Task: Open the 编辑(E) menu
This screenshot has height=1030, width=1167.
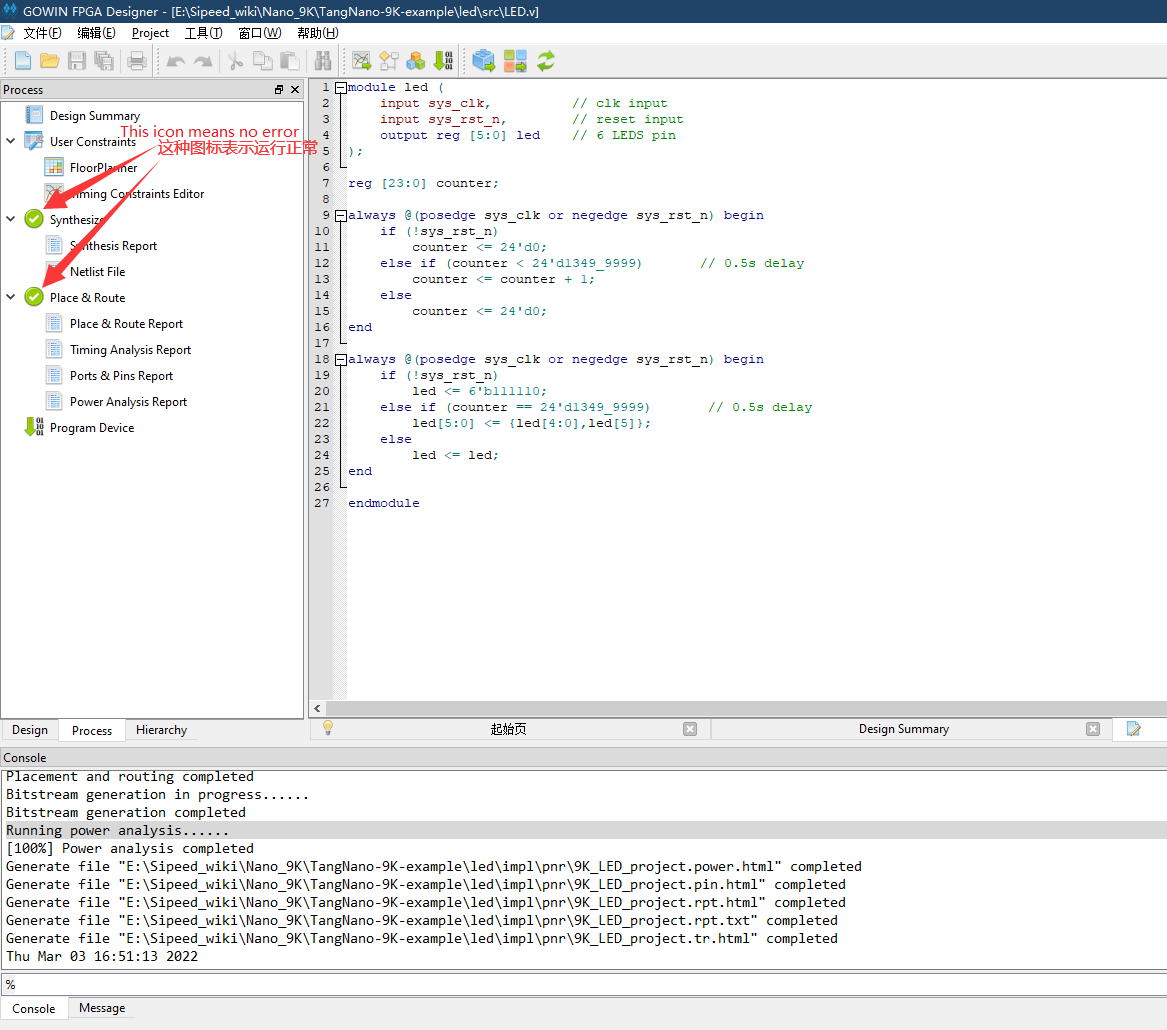Action: point(96,33)
